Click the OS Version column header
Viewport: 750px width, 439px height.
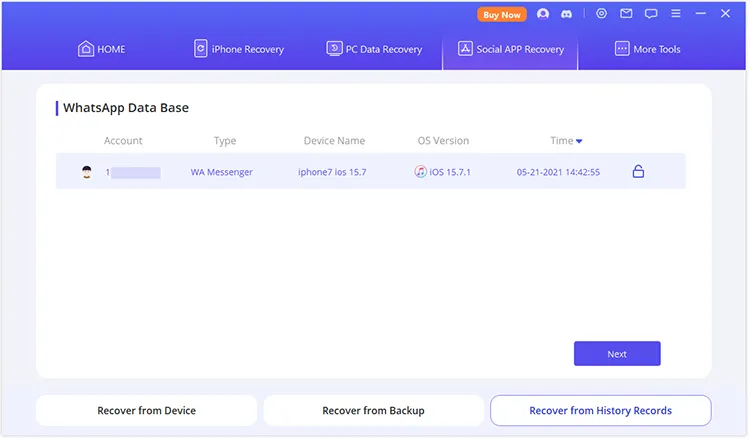pos(443,141)
